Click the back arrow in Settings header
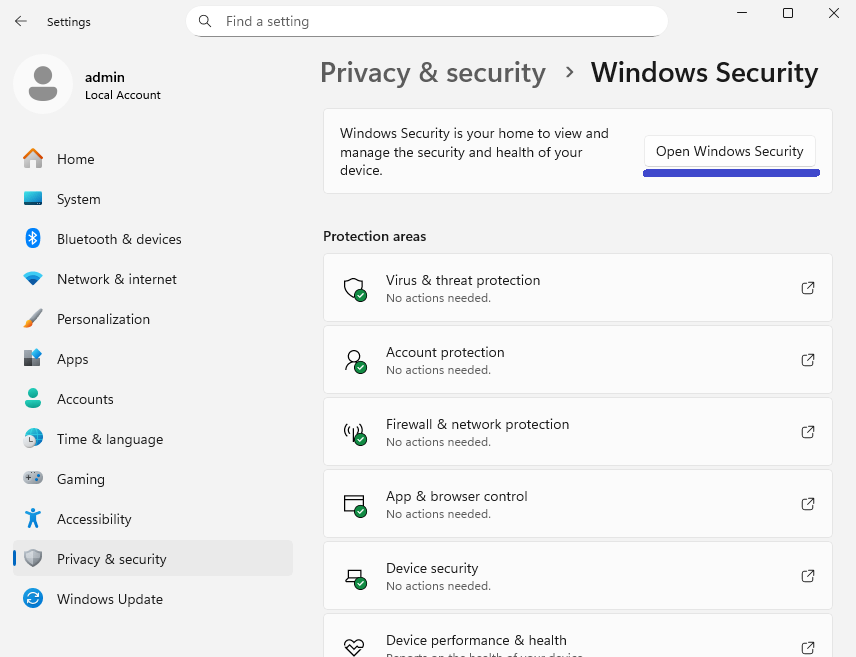Screen dimensions: 856x657 pyautogui.click(x=21, y=21)
